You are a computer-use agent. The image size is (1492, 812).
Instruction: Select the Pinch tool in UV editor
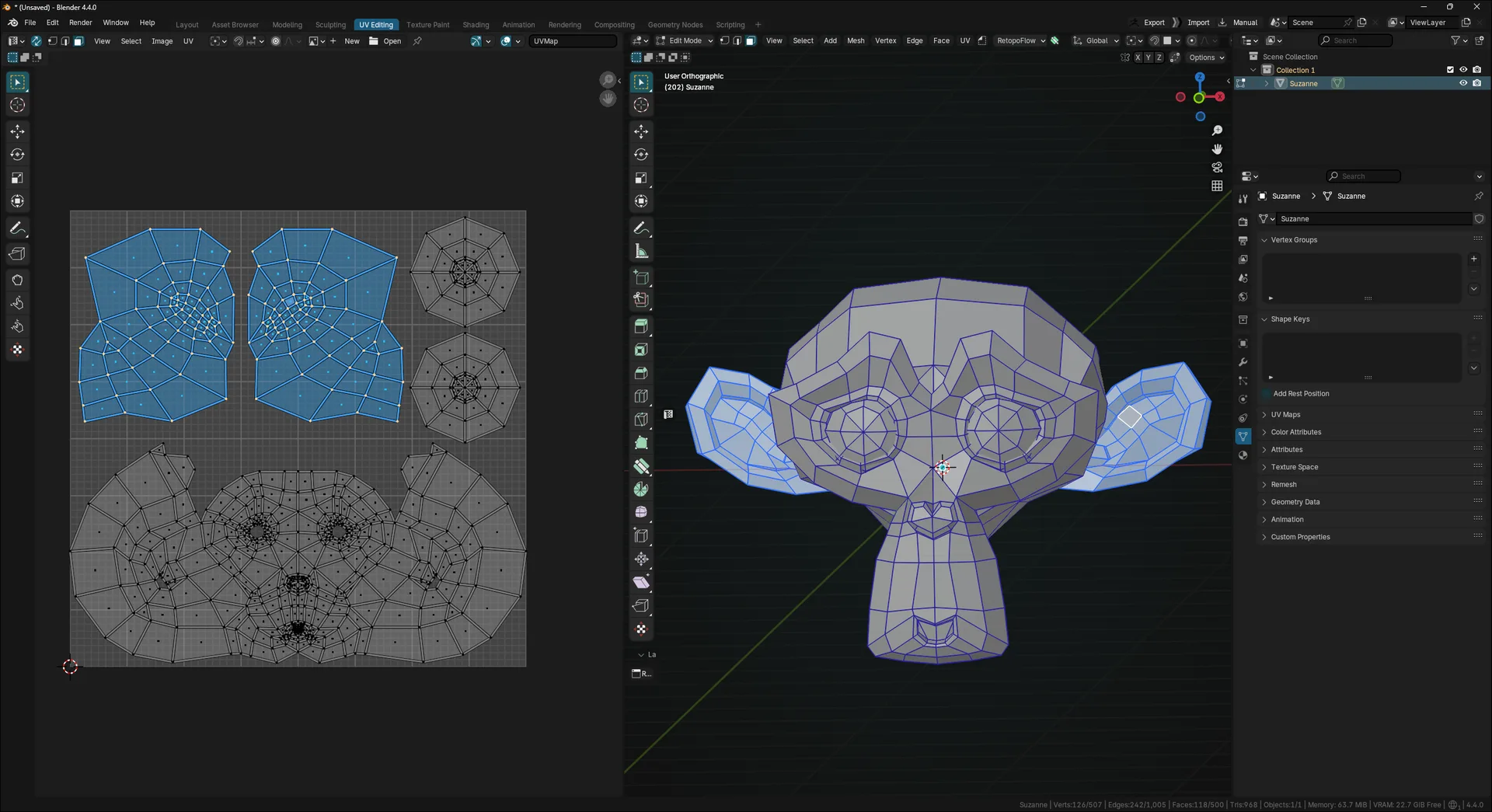(x=17, y=326)
